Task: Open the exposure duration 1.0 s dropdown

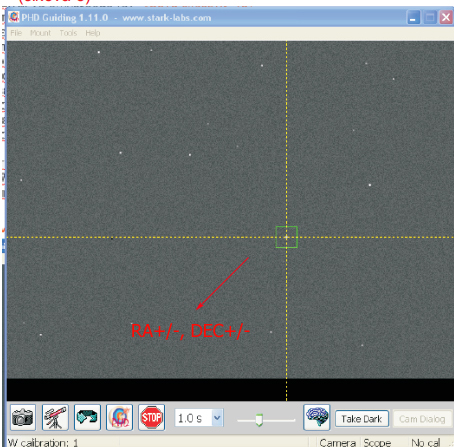Action: pos(217,418)
